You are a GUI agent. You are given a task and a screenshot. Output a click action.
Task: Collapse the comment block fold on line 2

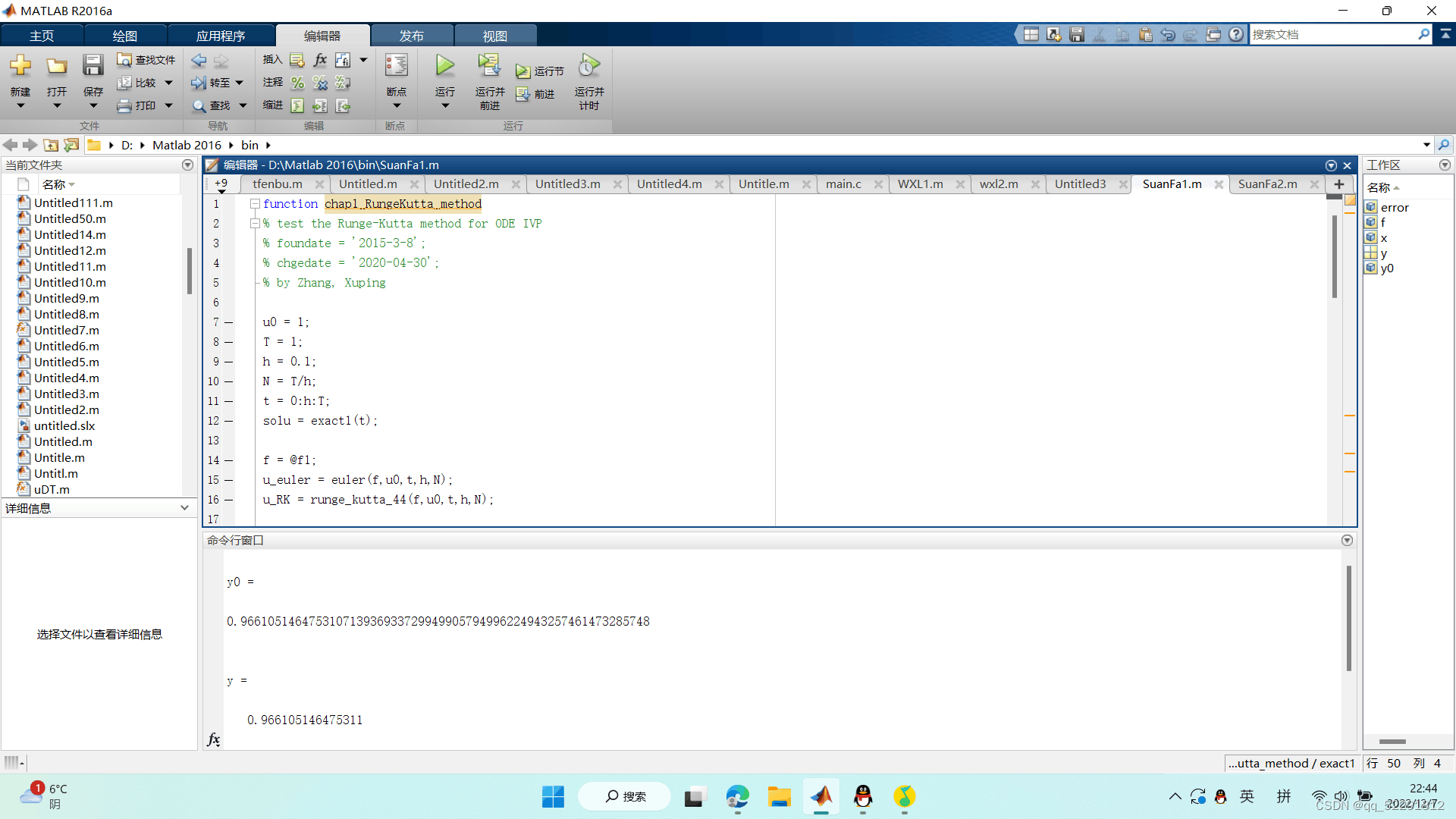[x=256, y=224]
